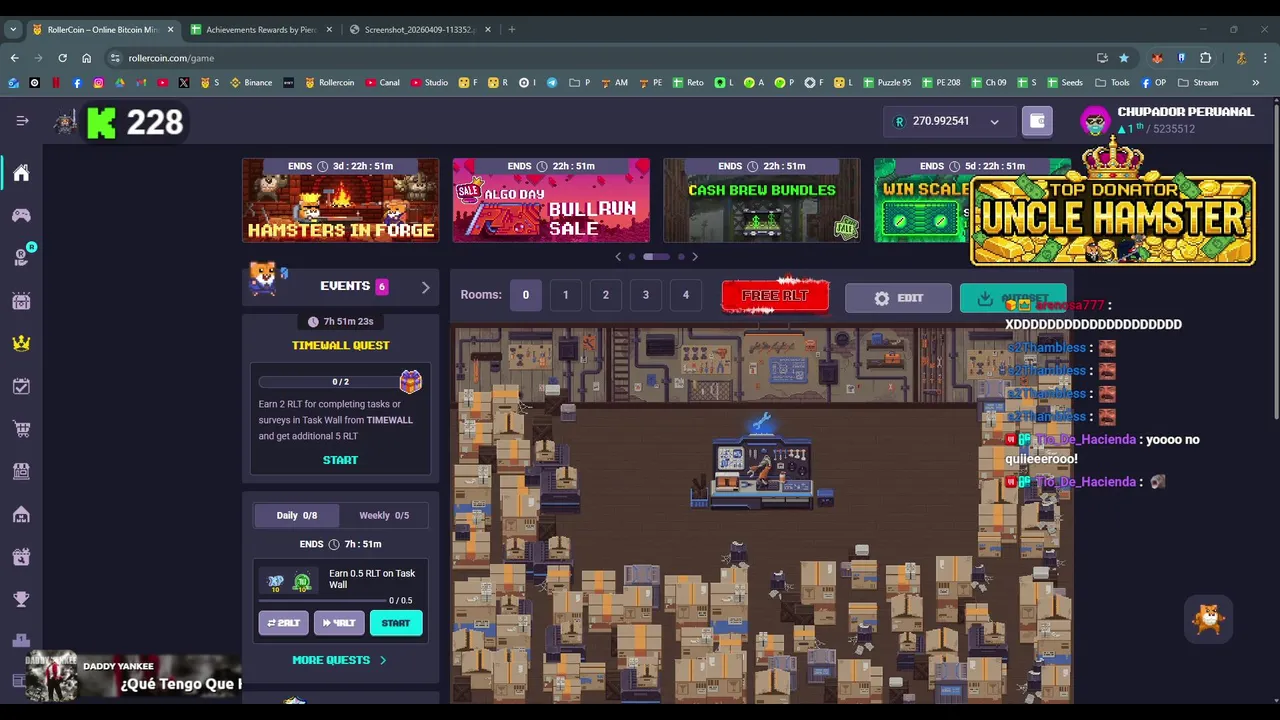
Task: Click the swap 2RLT quest button
Action: click(x=283, y=623)
